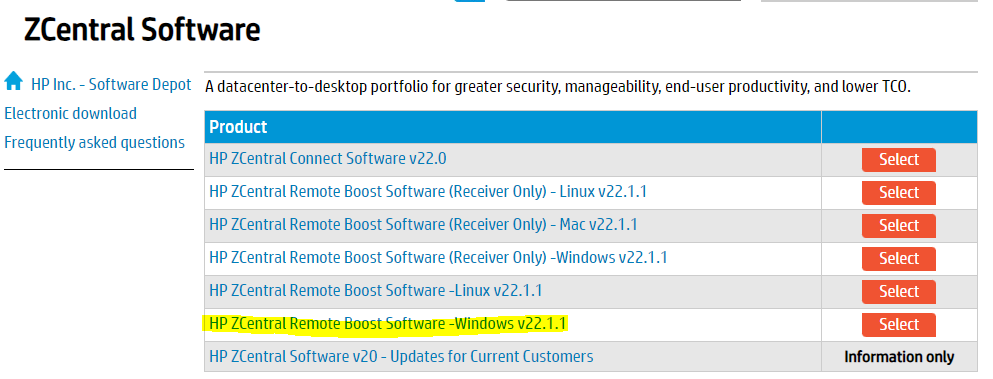Open the Electronic download link
This screenshot has width=993, height=379.
70,113
